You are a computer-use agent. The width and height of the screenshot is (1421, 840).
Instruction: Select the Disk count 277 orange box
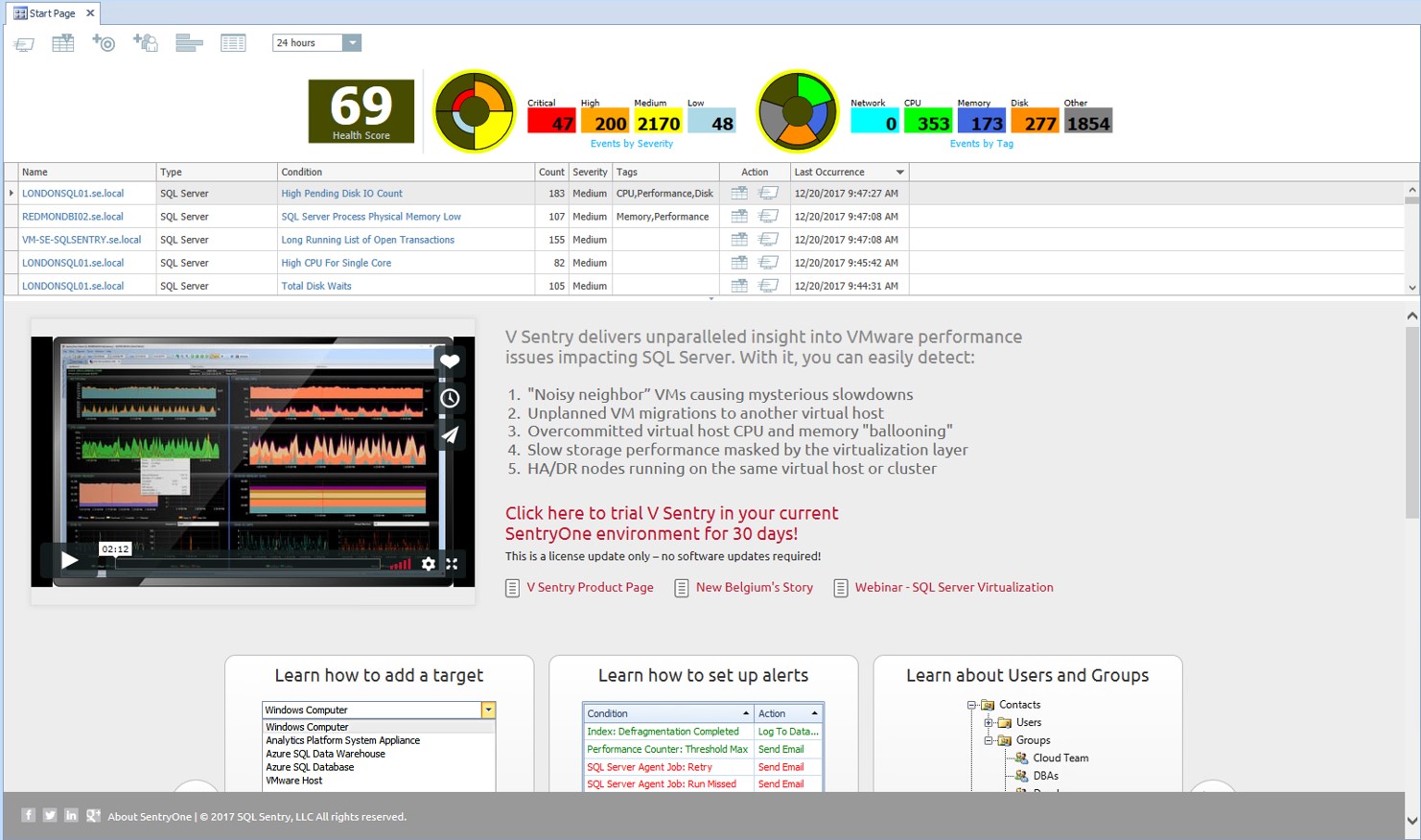tap(1035, 122)
